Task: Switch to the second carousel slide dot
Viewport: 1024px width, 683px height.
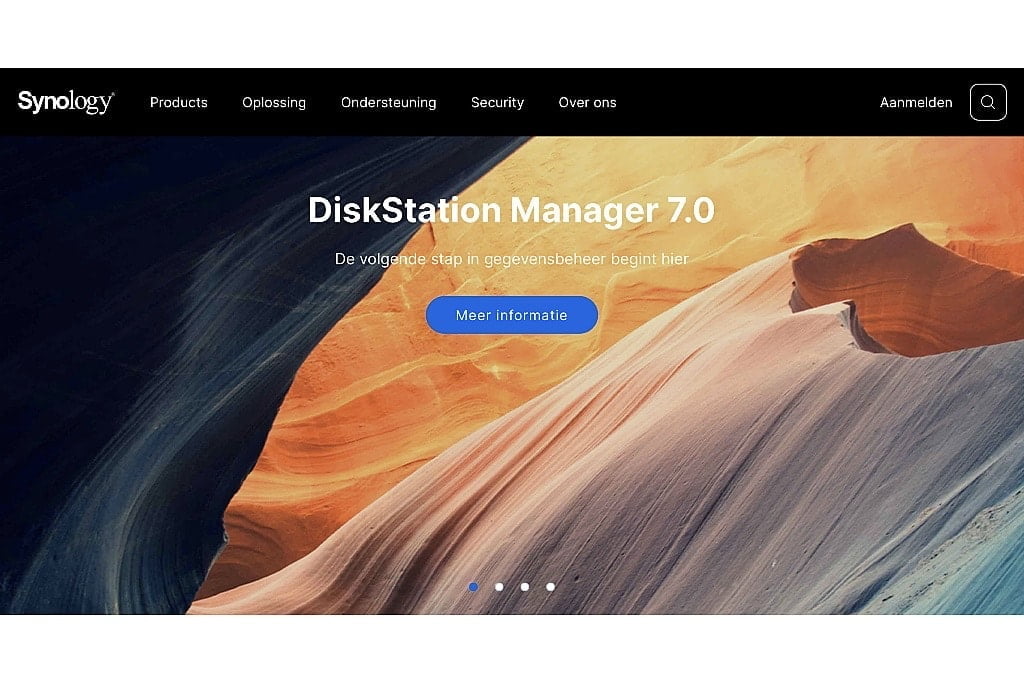Action: (499, 587)
